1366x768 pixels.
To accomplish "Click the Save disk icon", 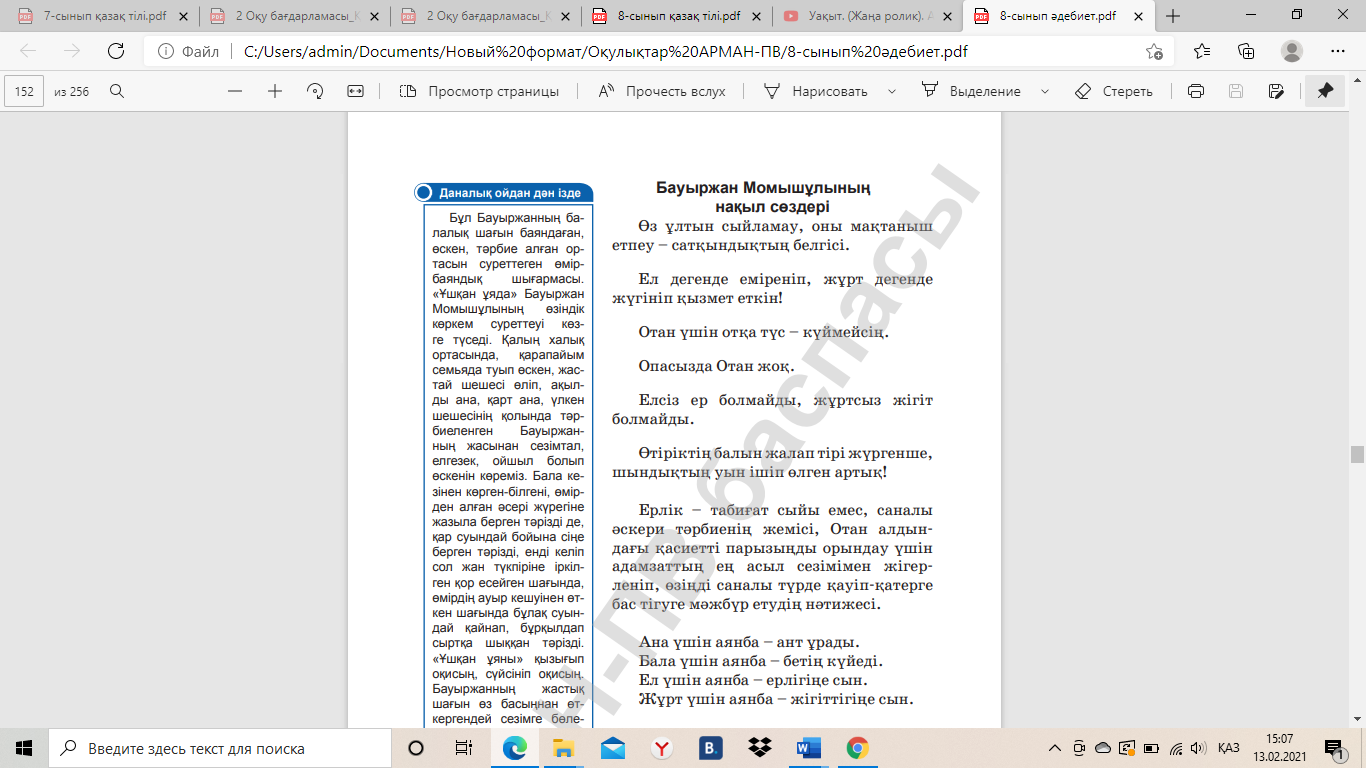I will [x=1236, y=91].
